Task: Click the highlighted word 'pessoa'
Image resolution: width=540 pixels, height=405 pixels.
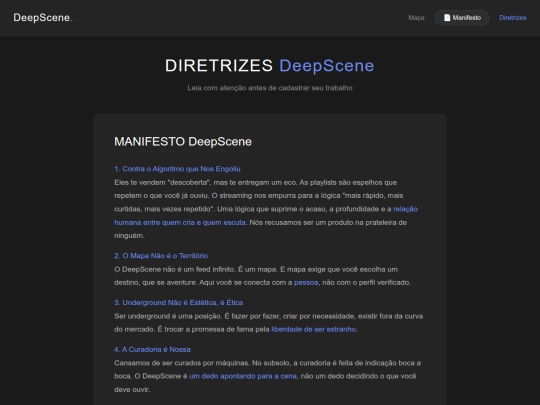Action: 306,282
